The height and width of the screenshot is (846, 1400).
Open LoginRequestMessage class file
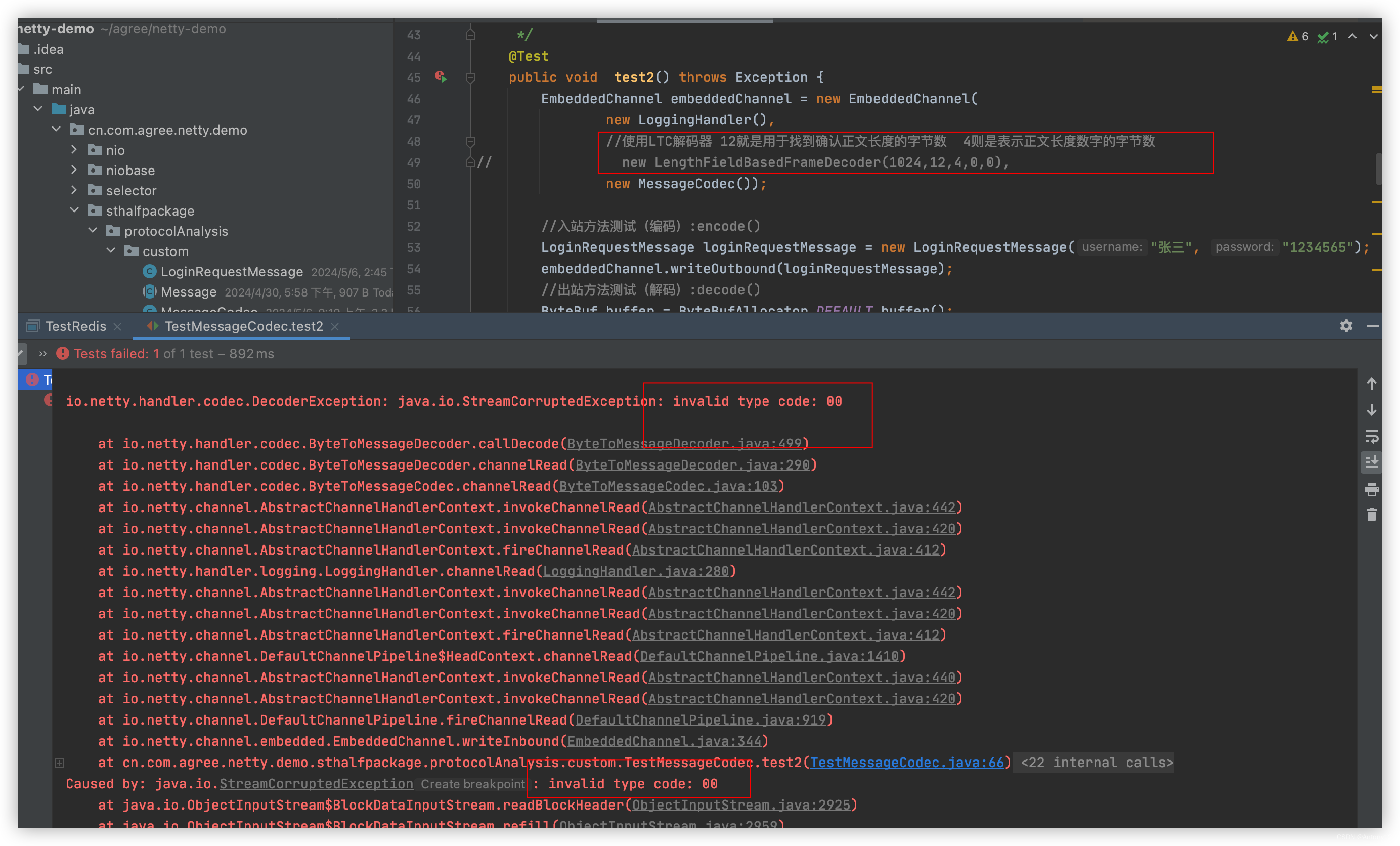point(231,272)
